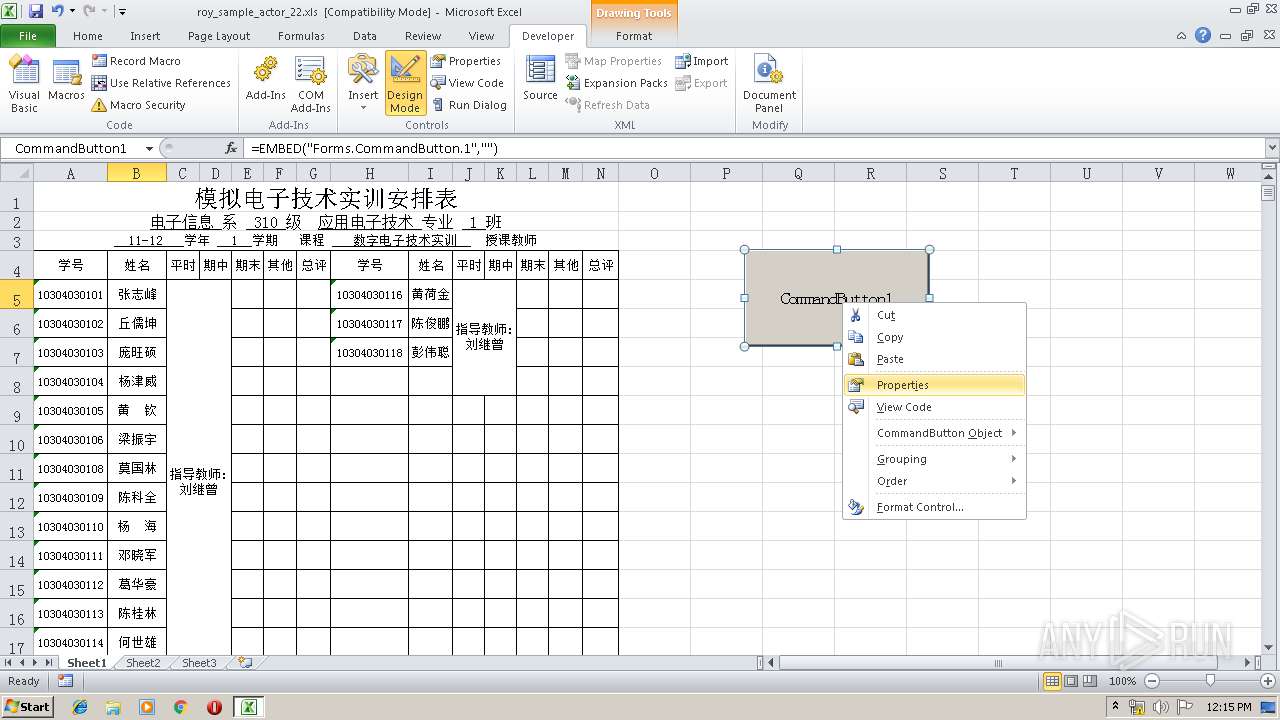
Task: Choose Cut from the context menu
Action: [x=935, y=315]
